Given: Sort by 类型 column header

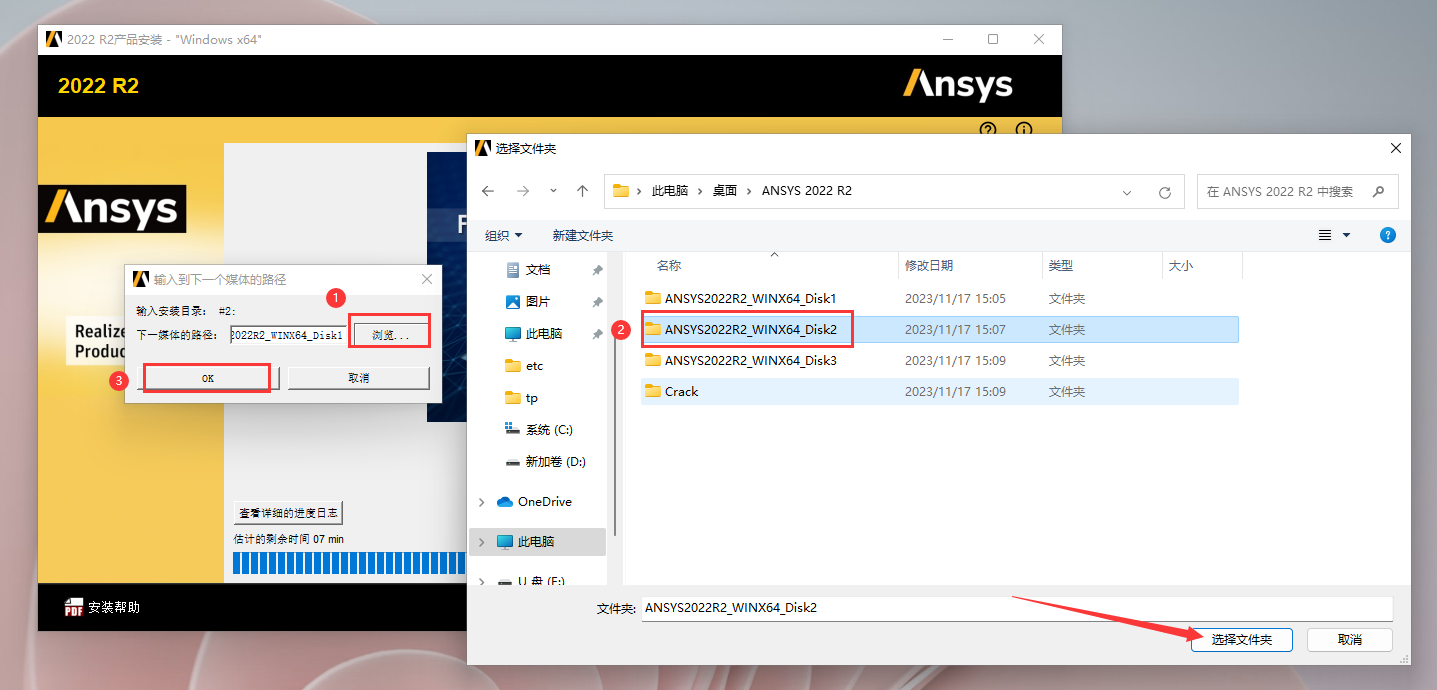Looking at the screenshot, I should [x=1061, y=266].
